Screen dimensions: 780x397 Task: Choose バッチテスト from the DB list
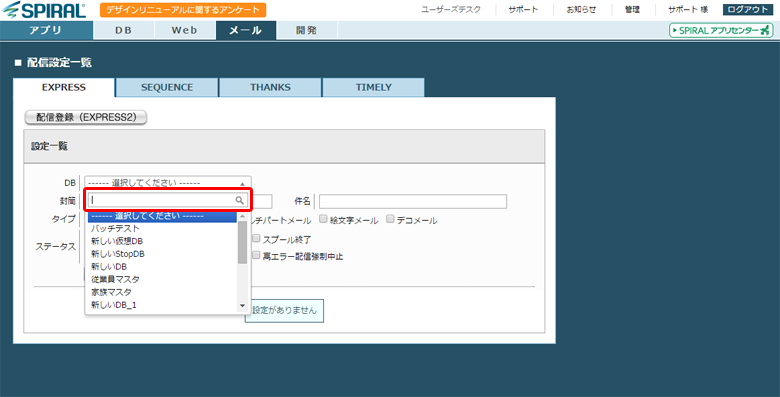tap(162, 228)
